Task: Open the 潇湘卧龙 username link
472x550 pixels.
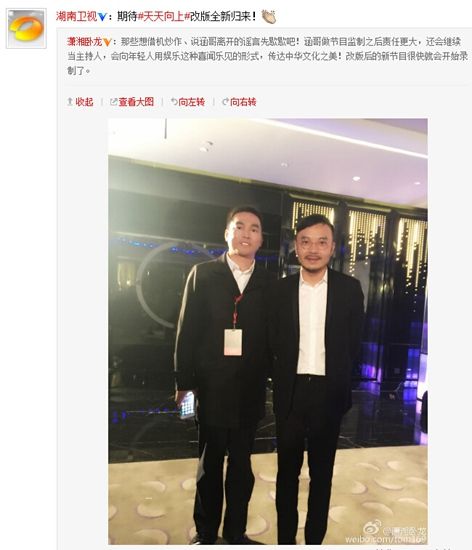Action: coord(85,42)
